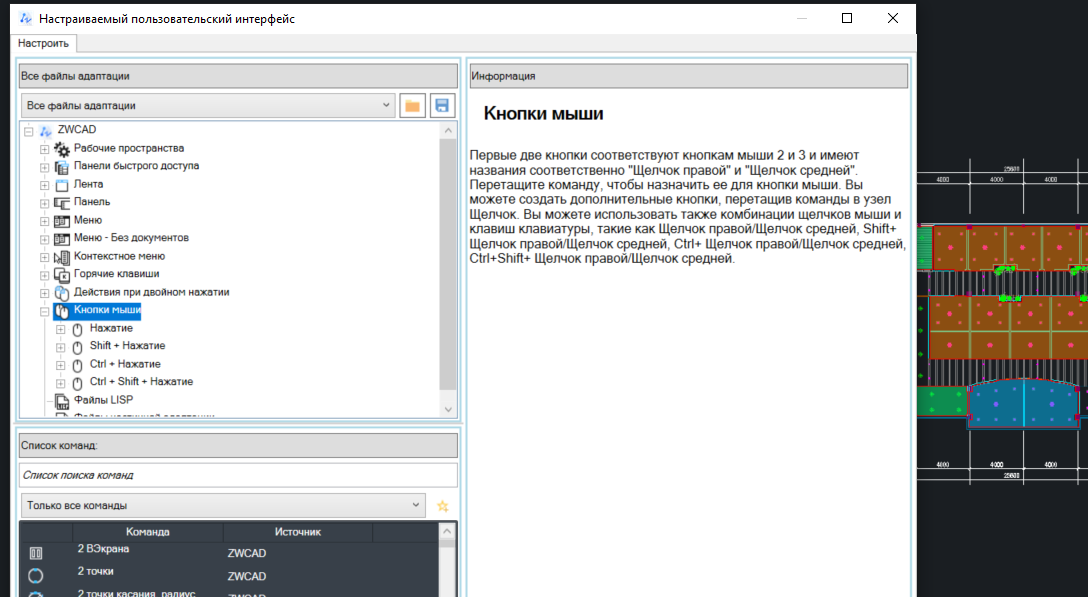Expand the Лента tree node
The height and width of the screenshot is (597, 1088).
(44, 185)
